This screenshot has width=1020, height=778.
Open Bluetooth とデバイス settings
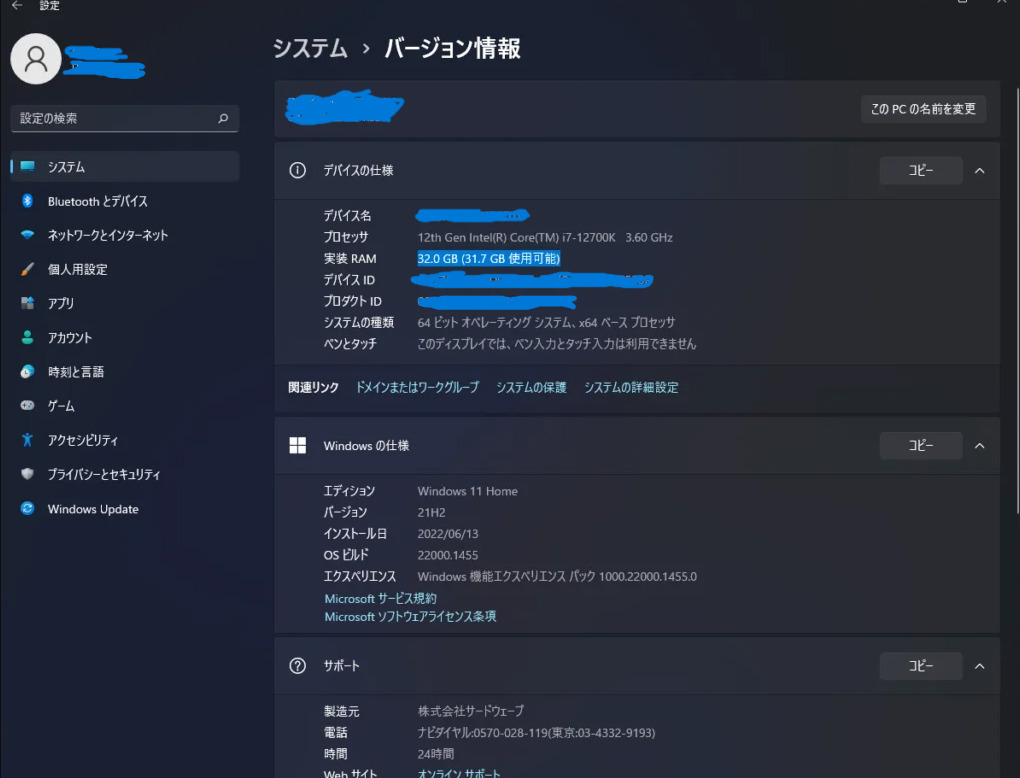tap(125, 201)
